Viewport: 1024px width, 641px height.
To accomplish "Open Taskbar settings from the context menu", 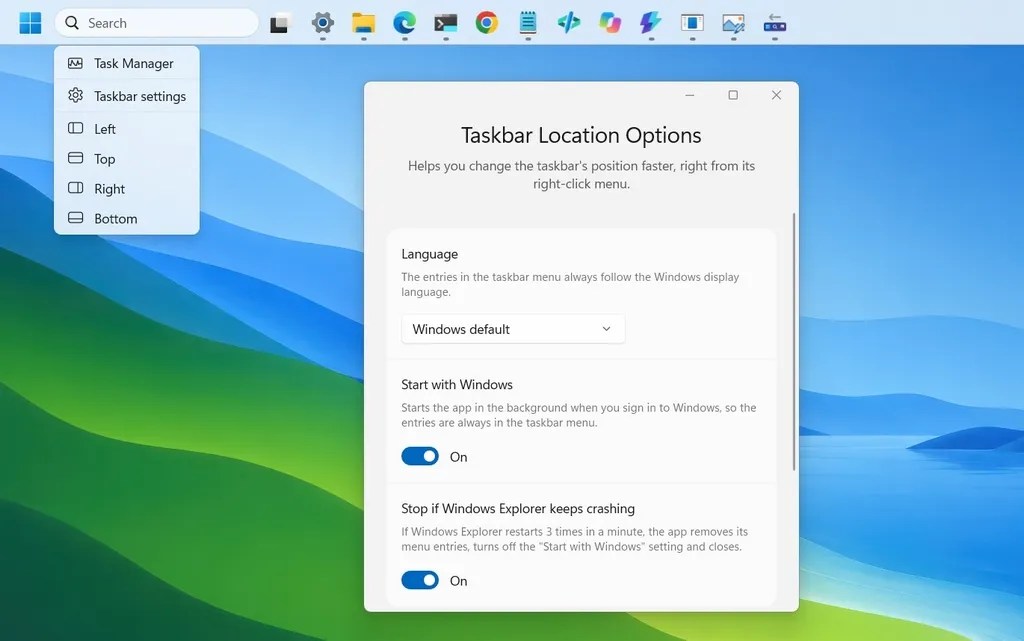I will click(127, 96).
